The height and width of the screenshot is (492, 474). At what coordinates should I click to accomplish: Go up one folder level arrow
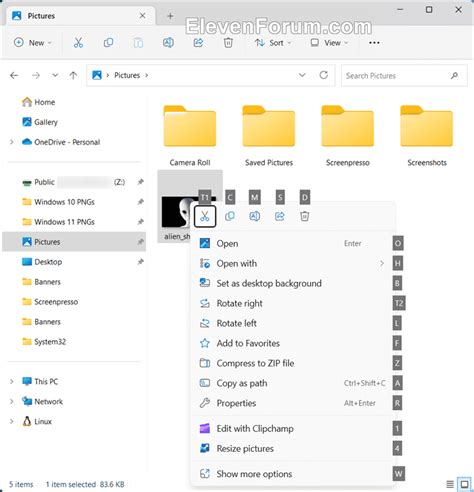point(73,76)
